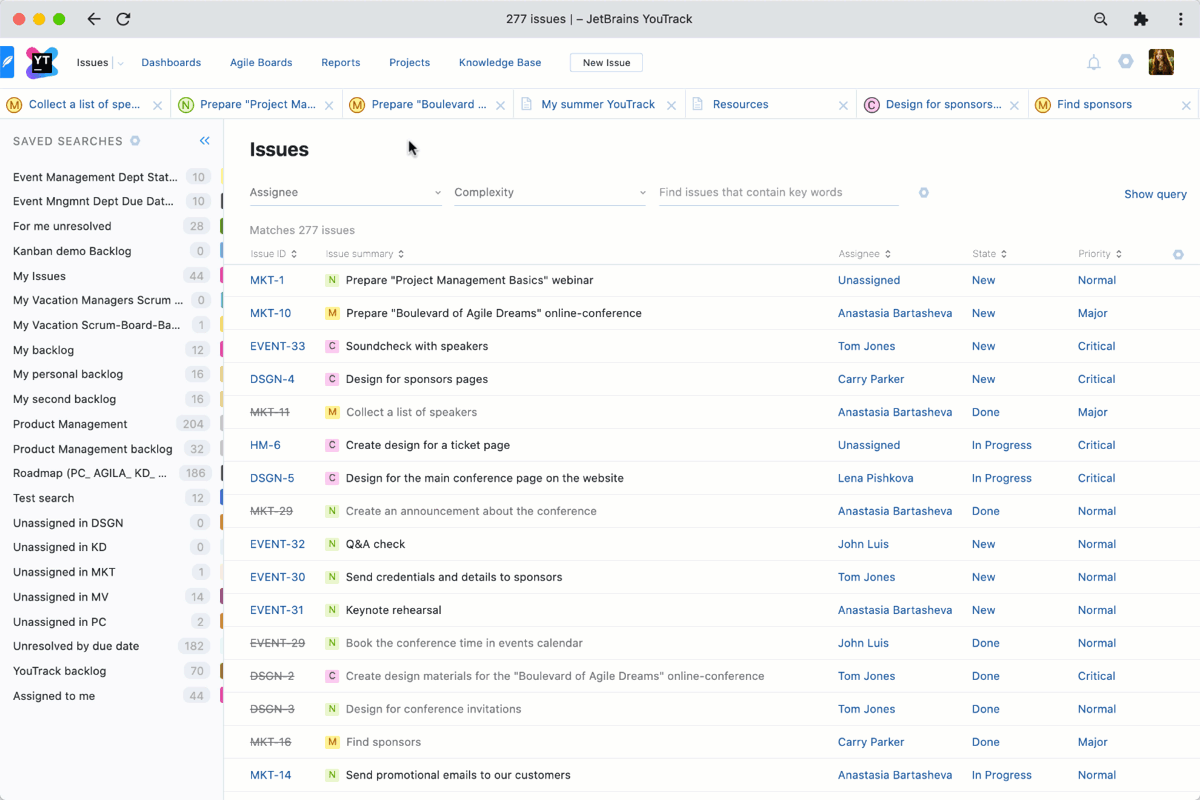Click the Show query link
Image resolution: width=1200 pixels, height=800 pixels.
tap(1155, 194)
